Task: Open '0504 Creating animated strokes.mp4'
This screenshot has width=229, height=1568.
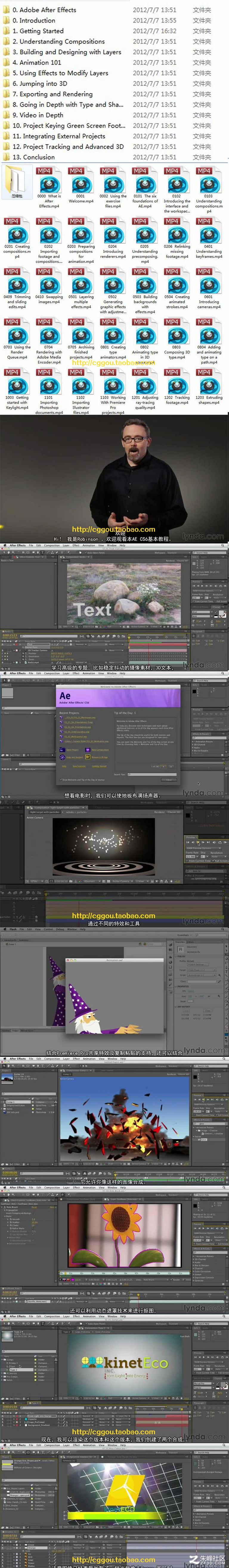Action: [177, 289]
